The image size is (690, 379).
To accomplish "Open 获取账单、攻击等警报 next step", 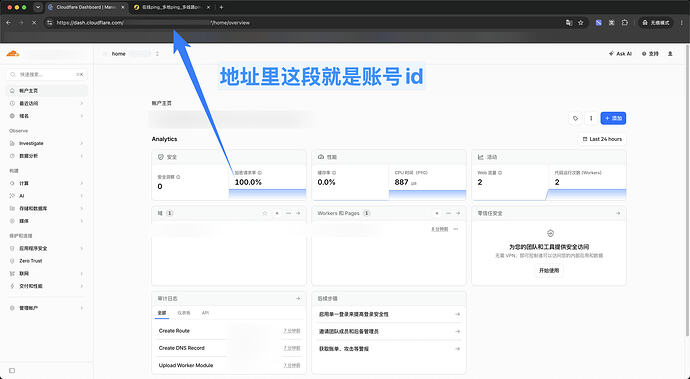I will point(389,349).
